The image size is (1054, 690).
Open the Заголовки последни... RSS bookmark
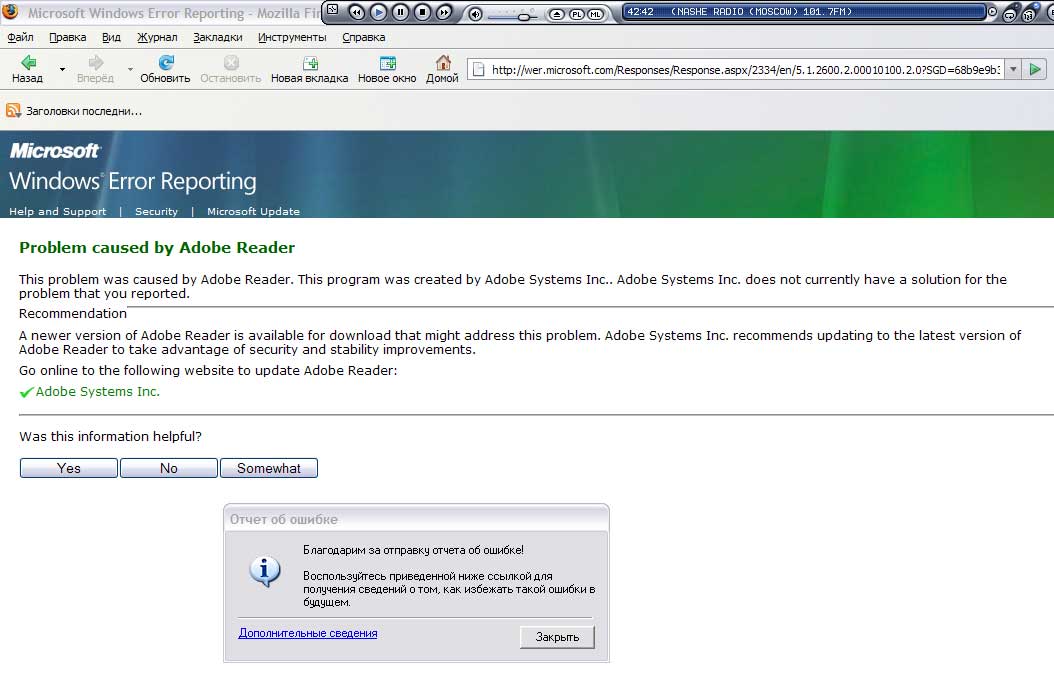[x=74, y=111]
